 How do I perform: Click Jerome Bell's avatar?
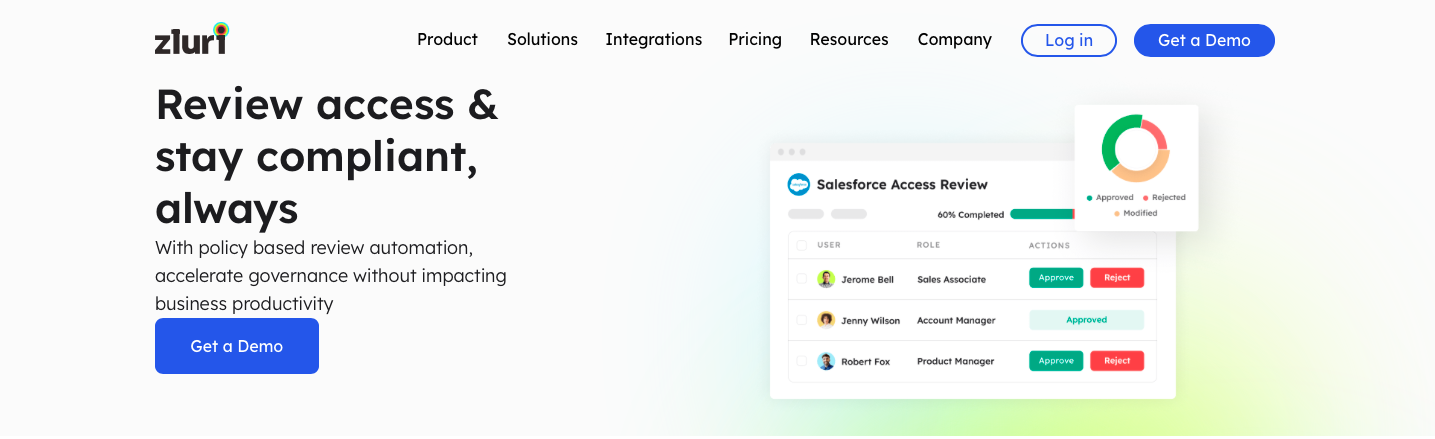coord(826,279)
